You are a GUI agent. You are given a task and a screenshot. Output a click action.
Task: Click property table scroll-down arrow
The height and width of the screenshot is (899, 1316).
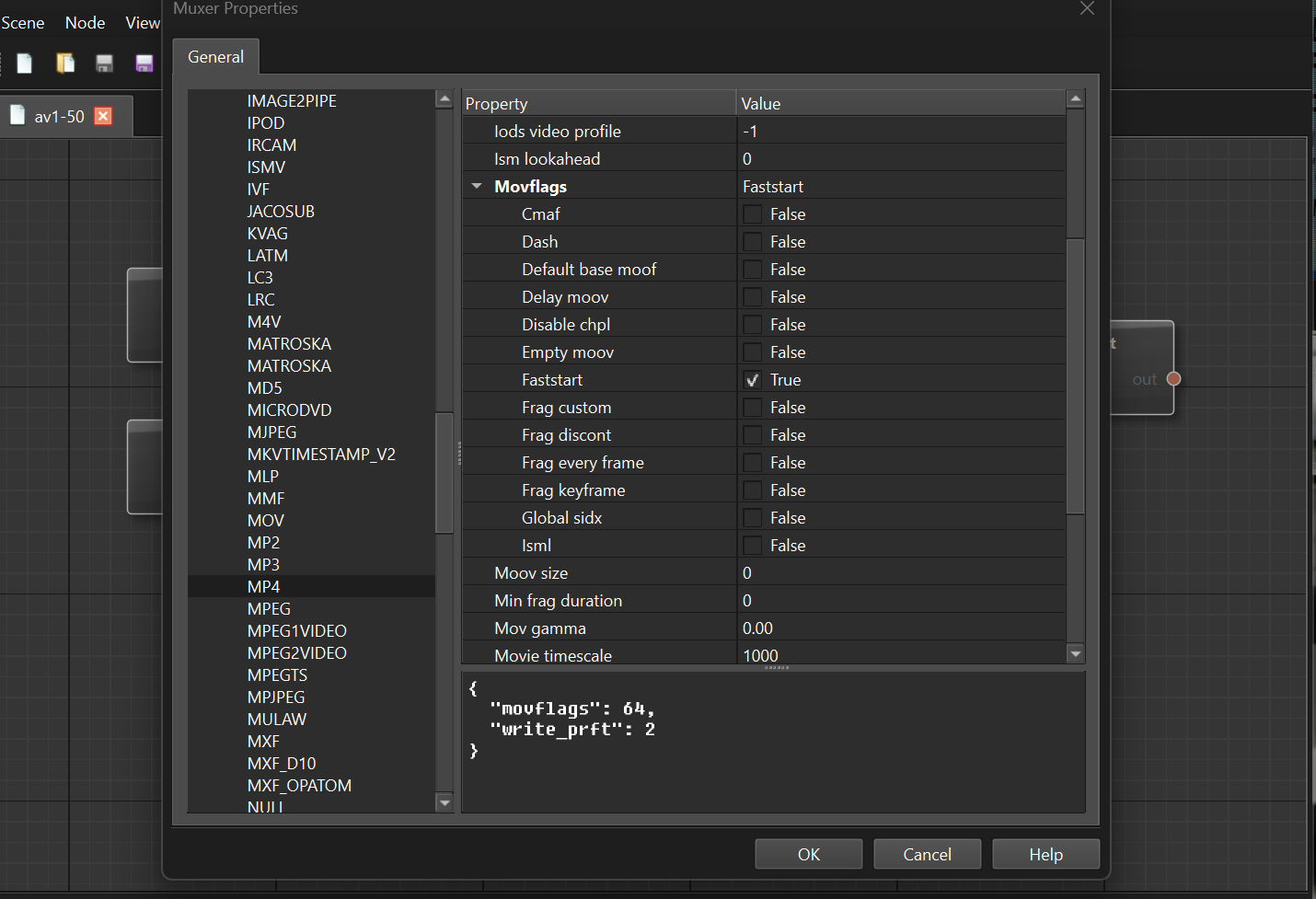coord(1075,653)
